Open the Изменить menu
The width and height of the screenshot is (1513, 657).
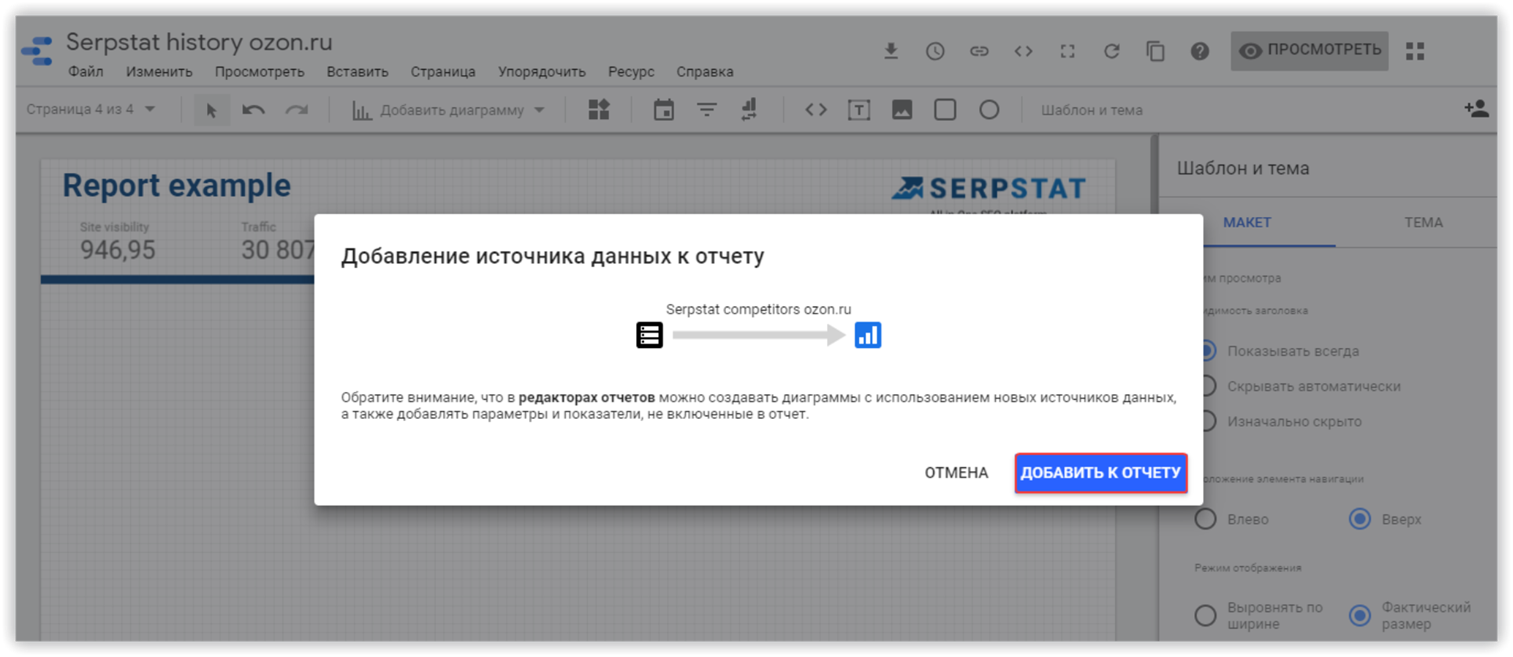coord(159,72)
